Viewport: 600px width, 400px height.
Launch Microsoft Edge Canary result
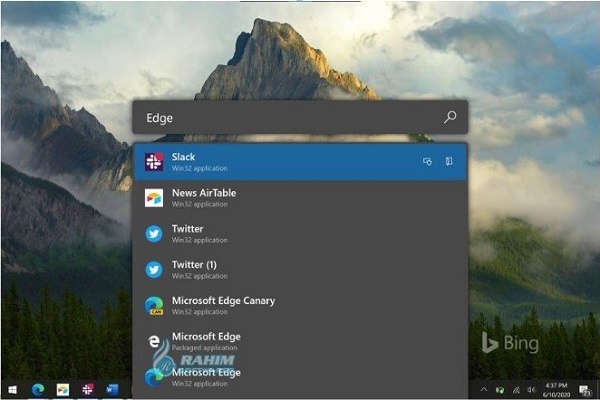point(300,305)
